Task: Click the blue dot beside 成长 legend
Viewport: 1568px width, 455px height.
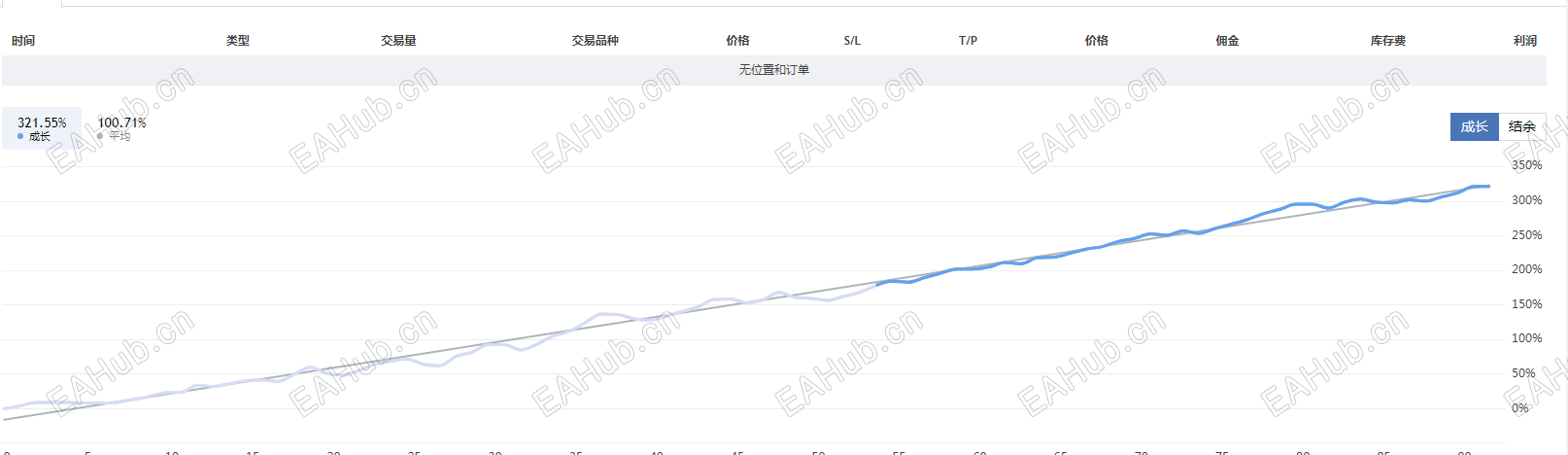Action: point(20,136)
